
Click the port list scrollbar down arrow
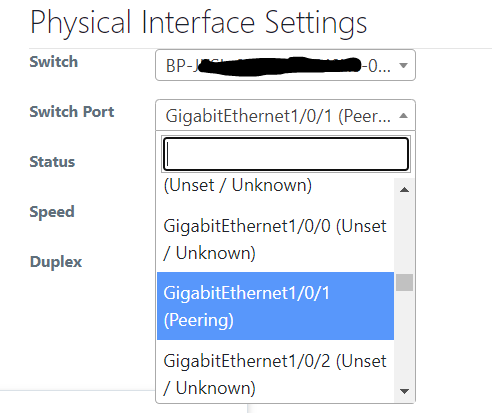(x=404, y=391)
